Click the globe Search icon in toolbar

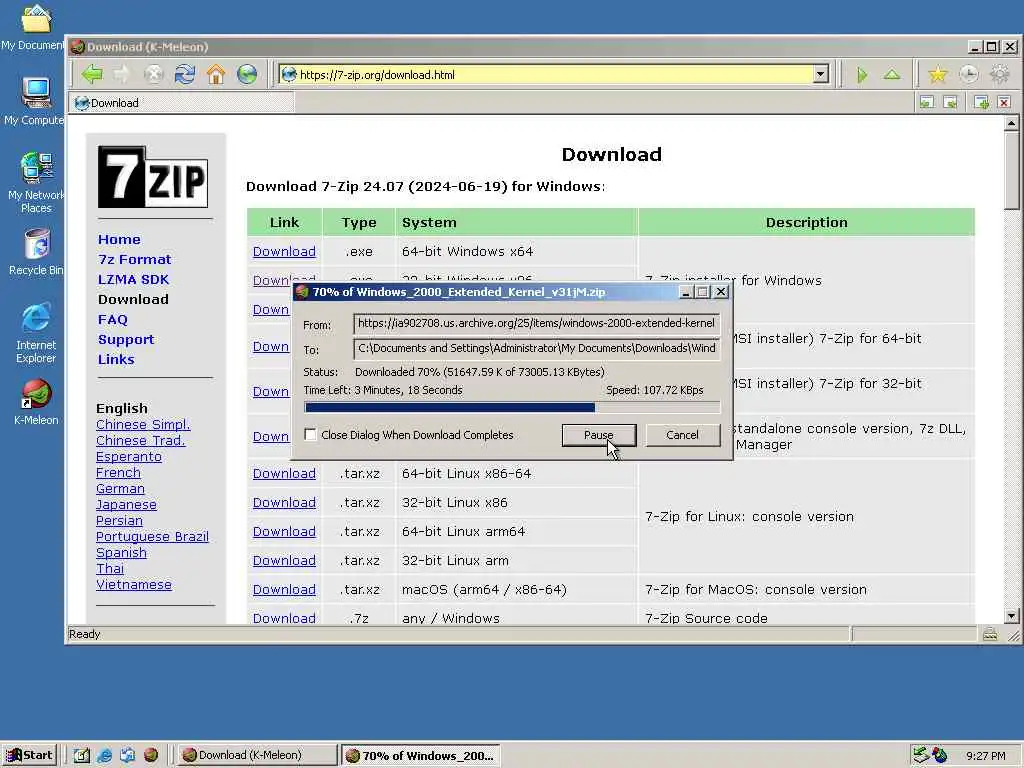coord(247,74)
